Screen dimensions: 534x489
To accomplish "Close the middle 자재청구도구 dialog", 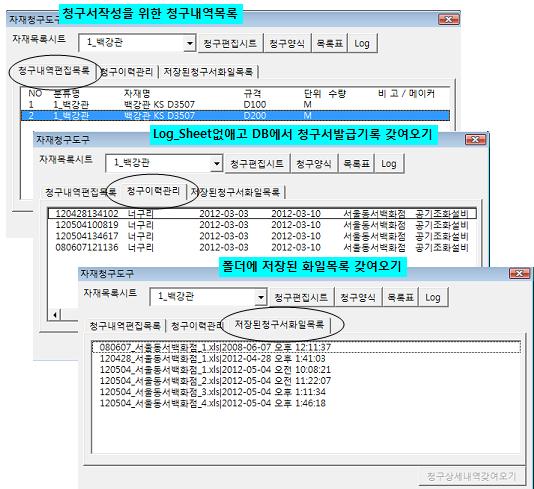I will coord(475,139).
